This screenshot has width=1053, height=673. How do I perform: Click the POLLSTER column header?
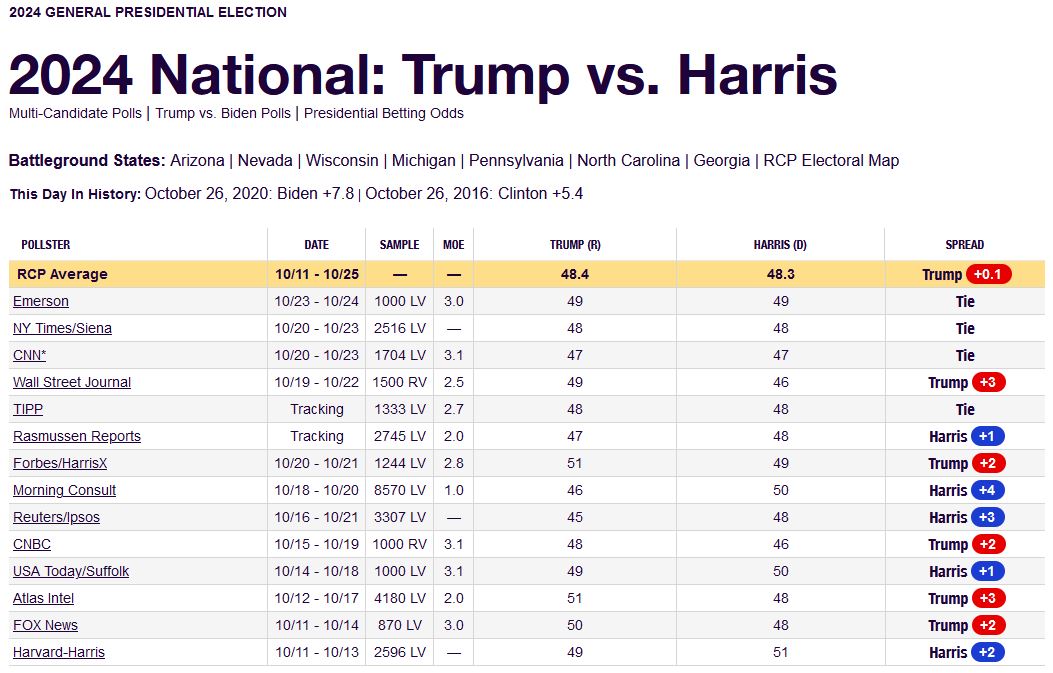pos(46,244)
